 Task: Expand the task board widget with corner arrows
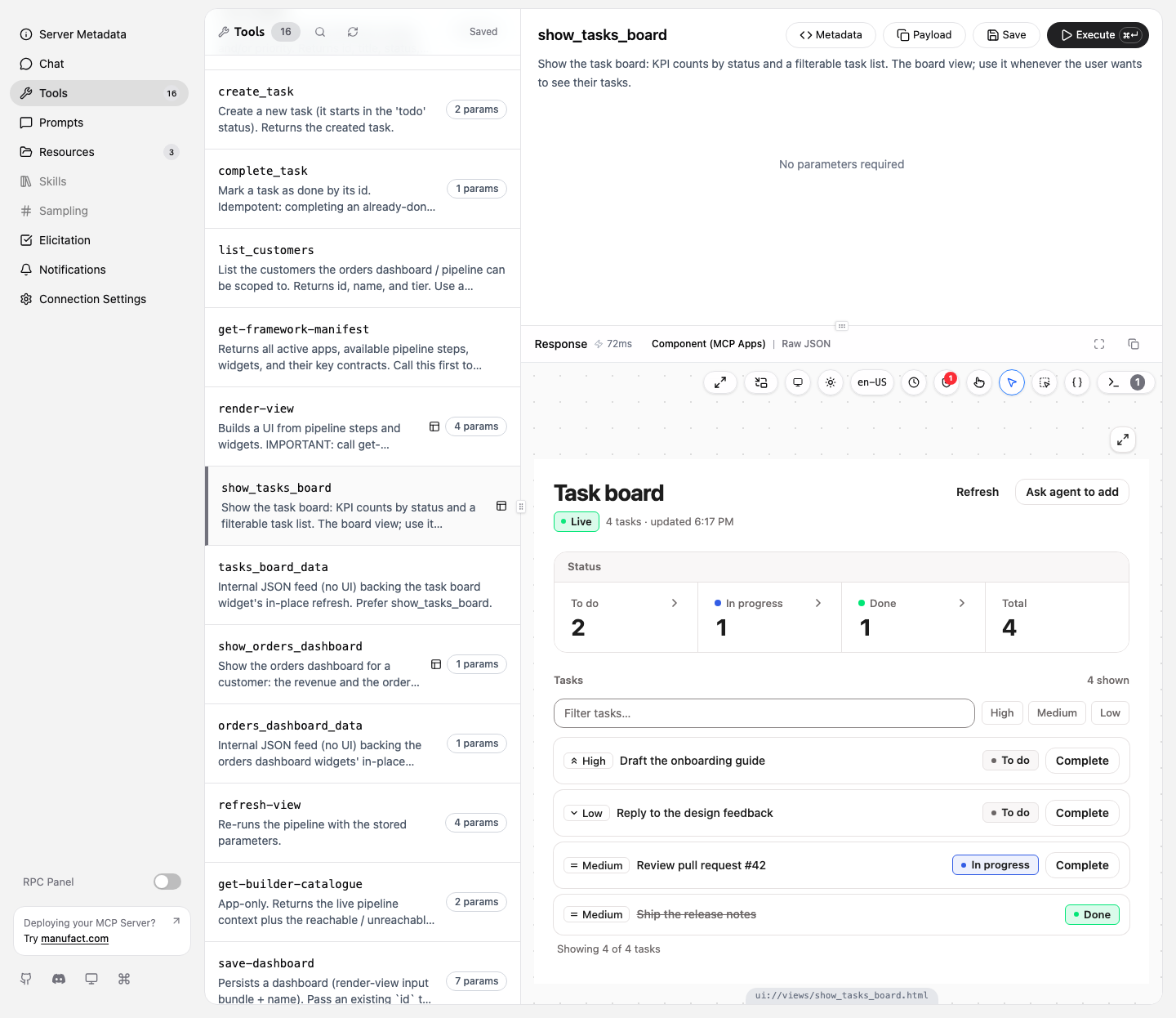point(1123,440)
